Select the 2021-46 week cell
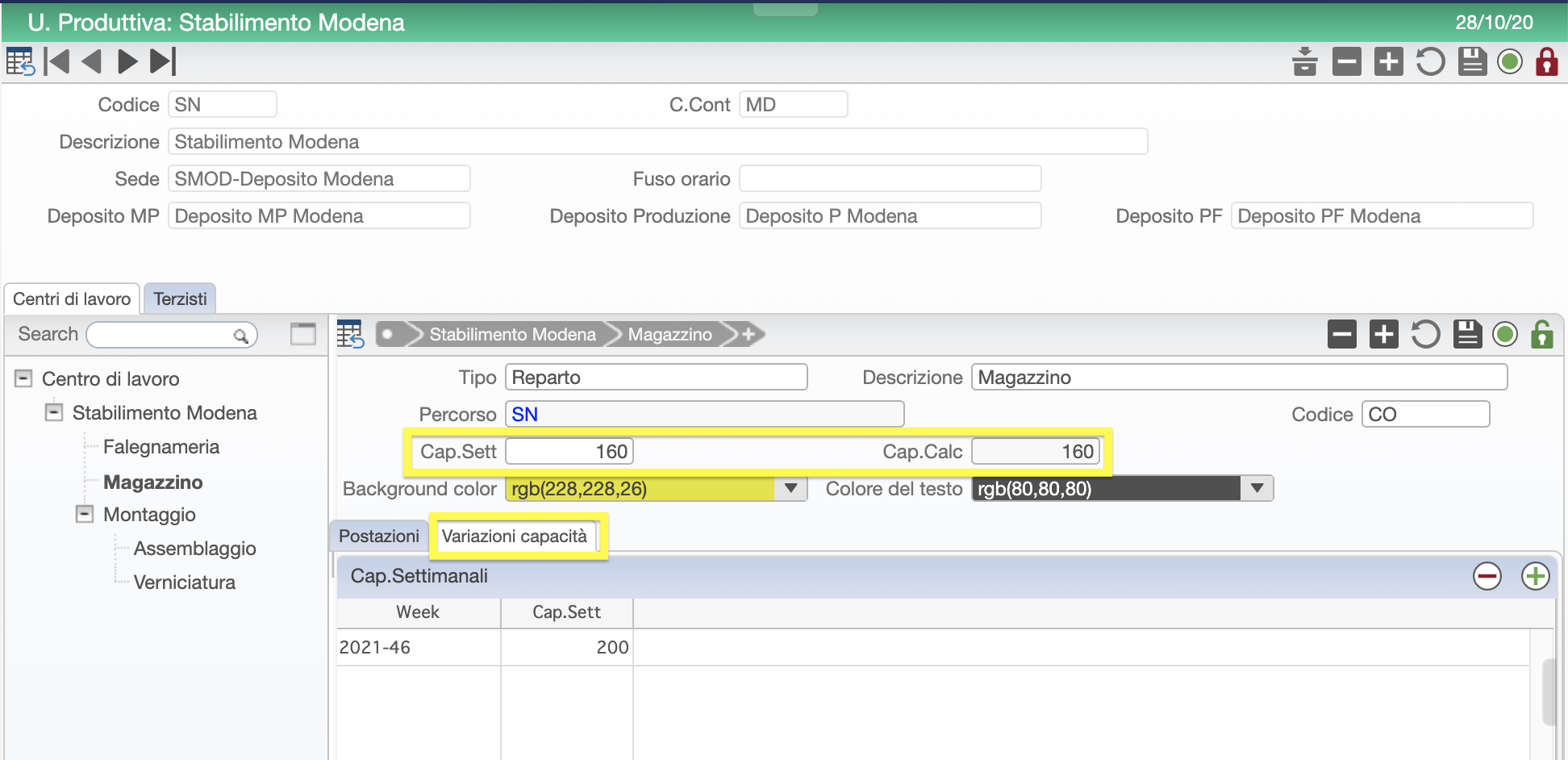 click(419, 647)
